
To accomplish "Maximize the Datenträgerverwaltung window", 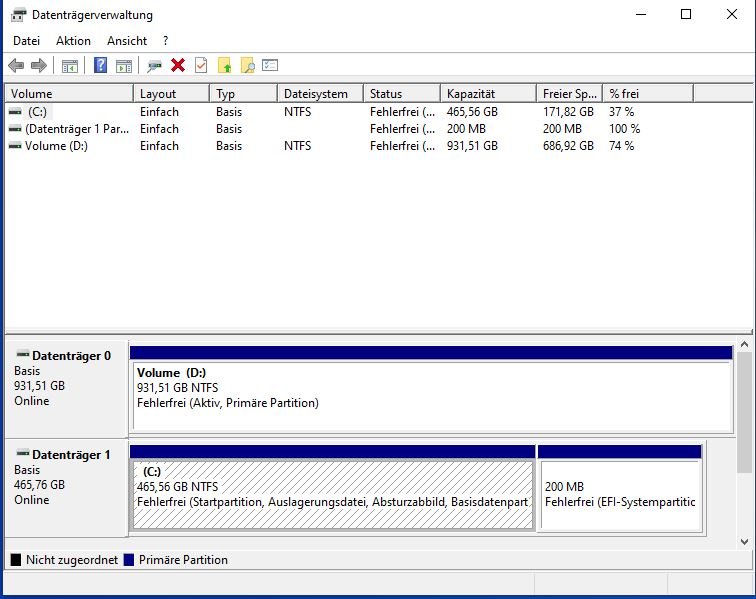I will pos(686,14).
